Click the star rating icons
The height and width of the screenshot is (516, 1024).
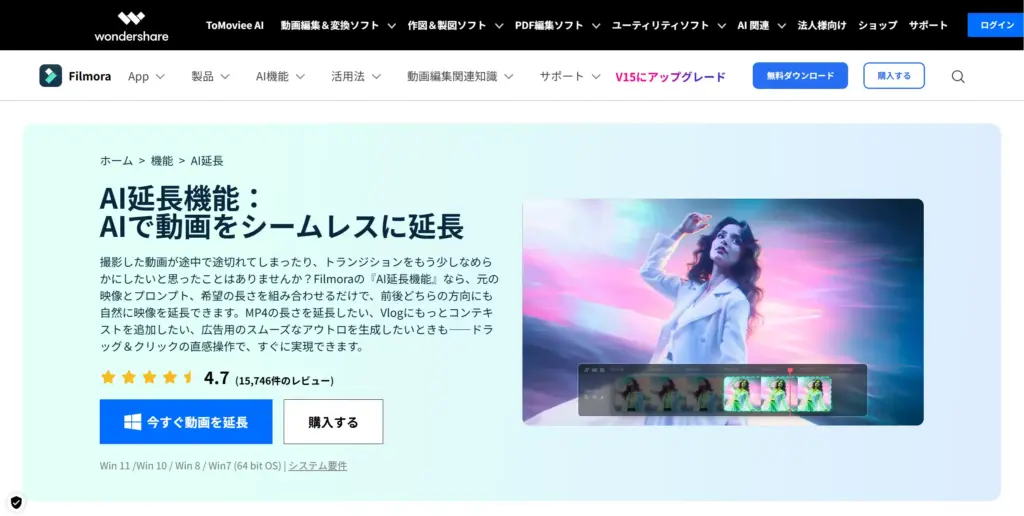(147, 378)
